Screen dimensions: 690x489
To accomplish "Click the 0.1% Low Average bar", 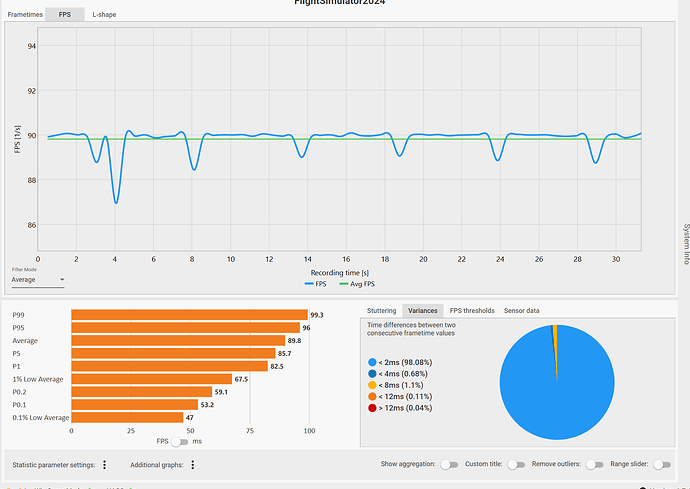I will point(127,417).
